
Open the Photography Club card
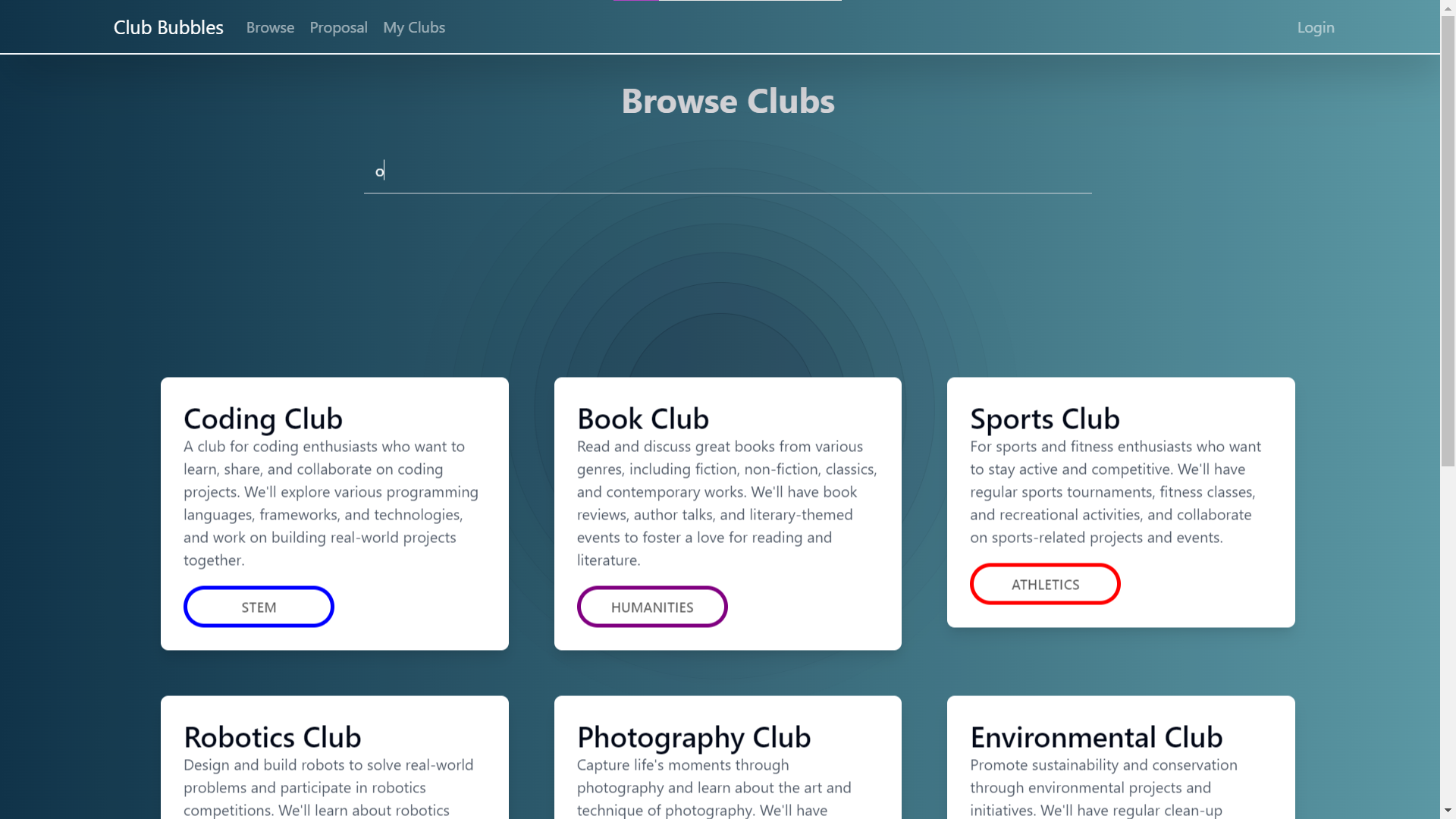point(727,757)
